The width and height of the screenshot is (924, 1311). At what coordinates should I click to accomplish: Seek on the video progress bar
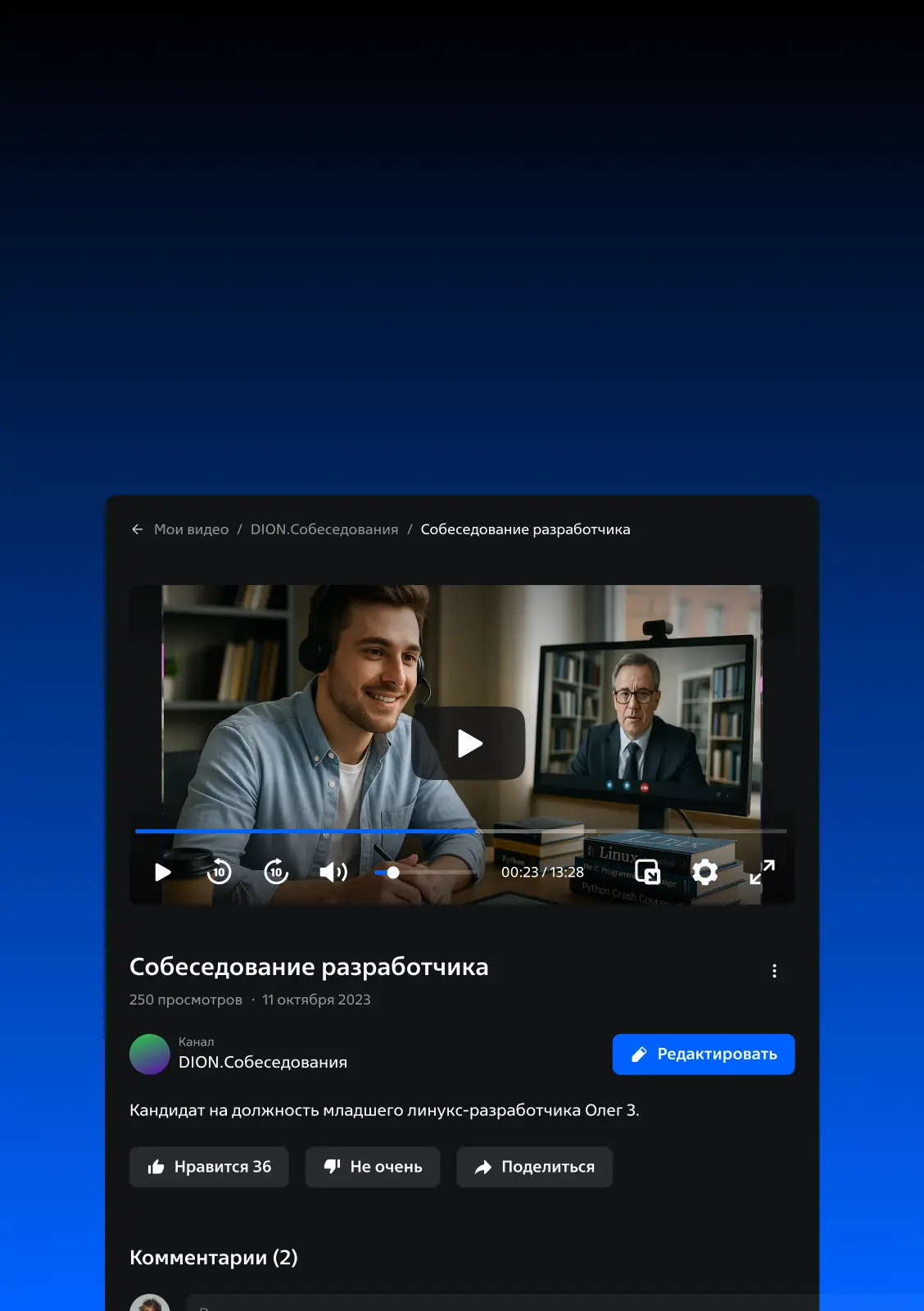461,831
